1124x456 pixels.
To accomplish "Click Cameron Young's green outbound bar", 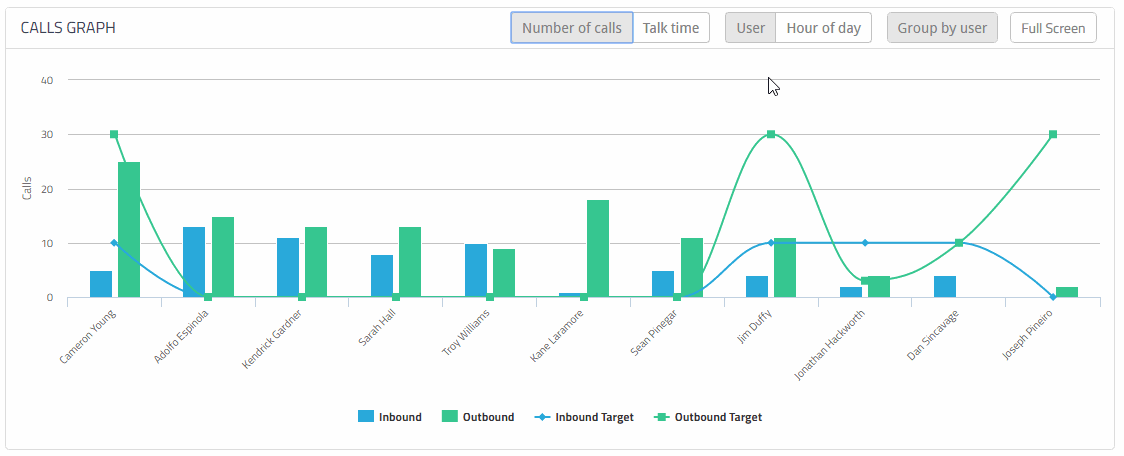I will 129,230.
